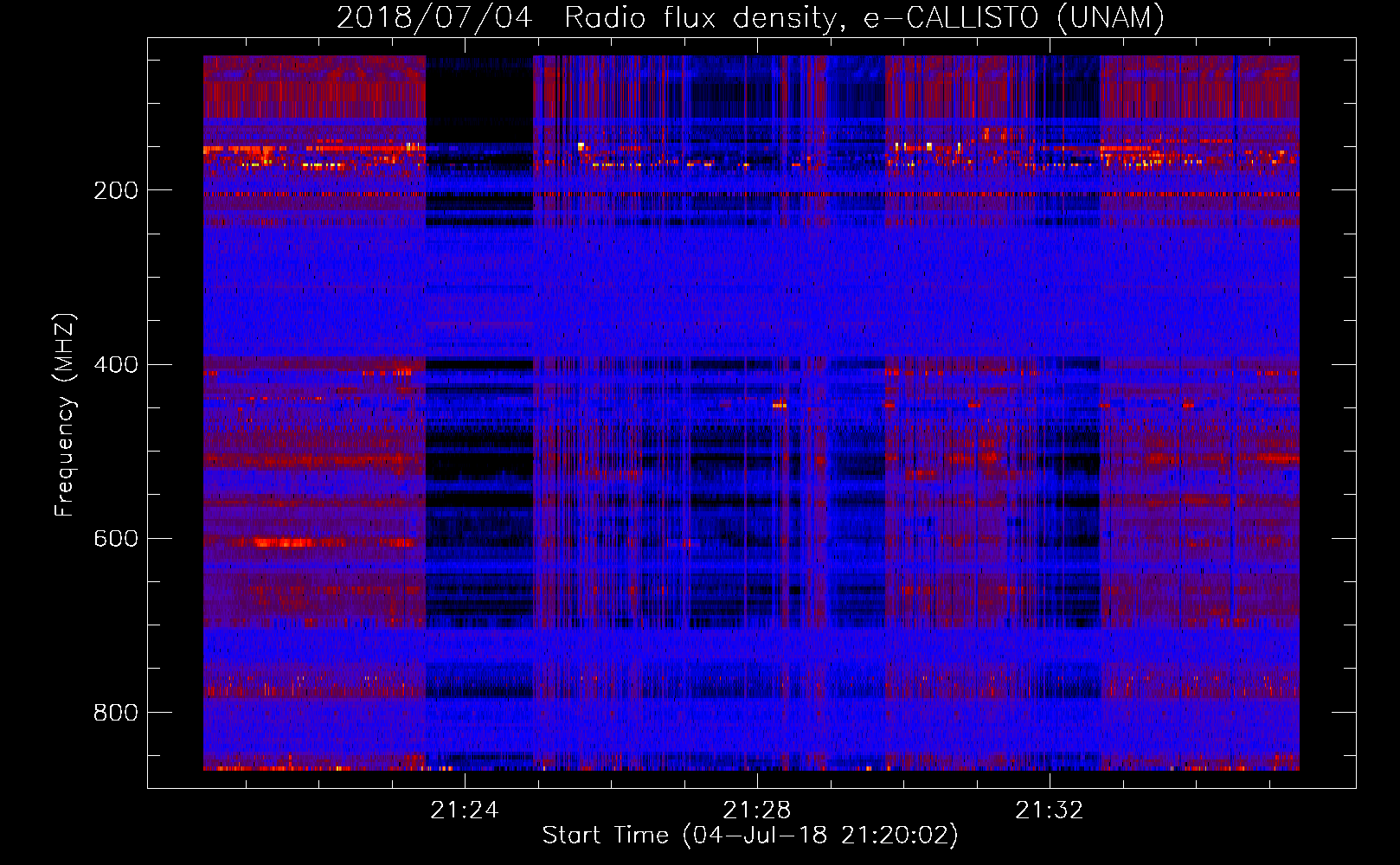Click the 200 frequency tick label
The image size is (1400, 865).
(116, 190)
